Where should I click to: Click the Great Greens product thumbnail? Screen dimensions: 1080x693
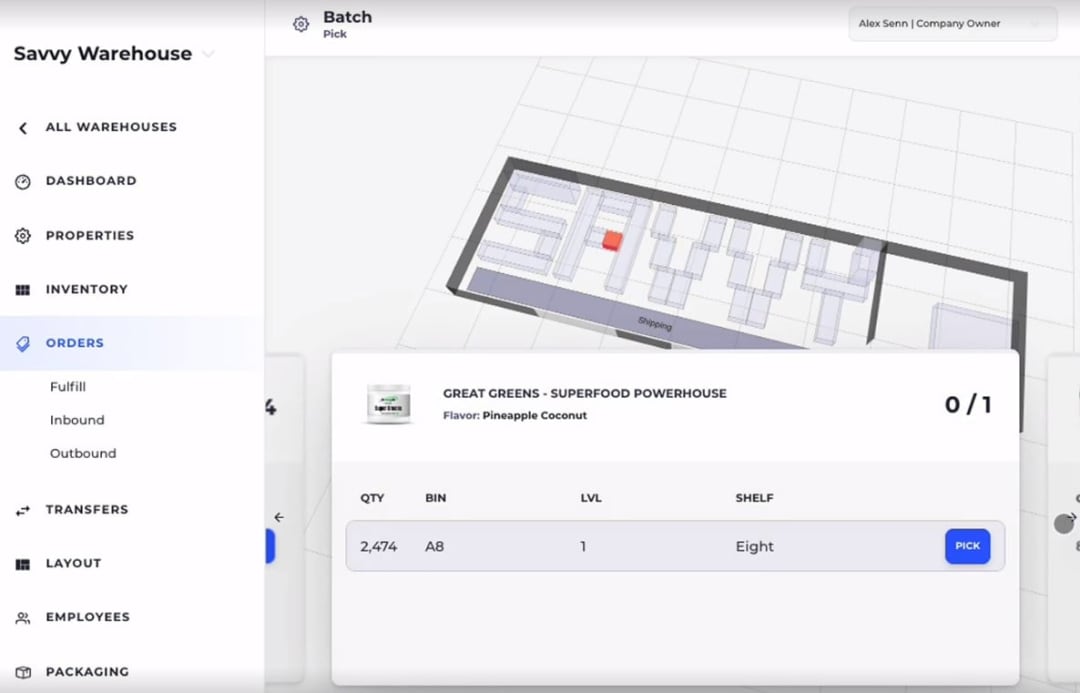coord(388,404)
